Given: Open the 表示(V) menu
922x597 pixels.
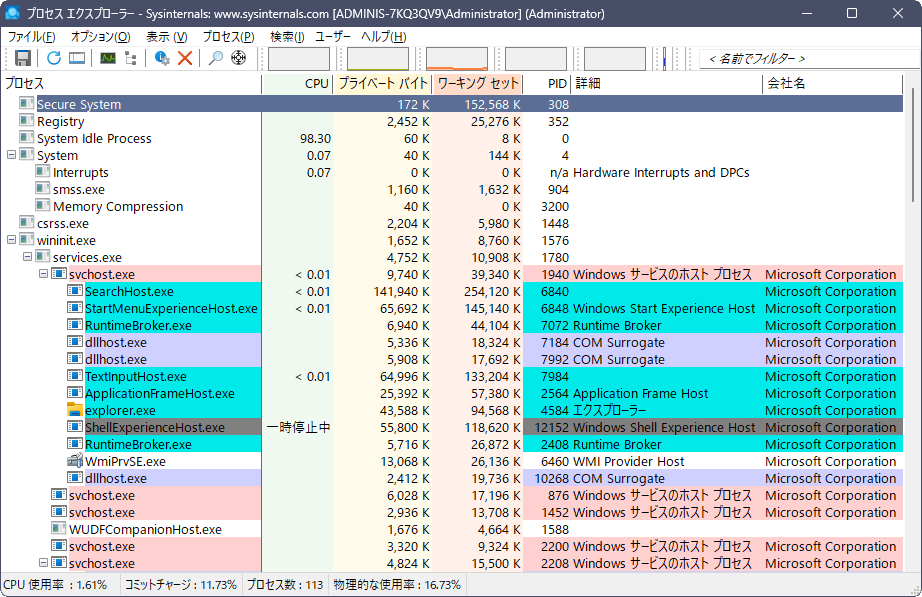Looking at the screenshot, I should 166,36.
